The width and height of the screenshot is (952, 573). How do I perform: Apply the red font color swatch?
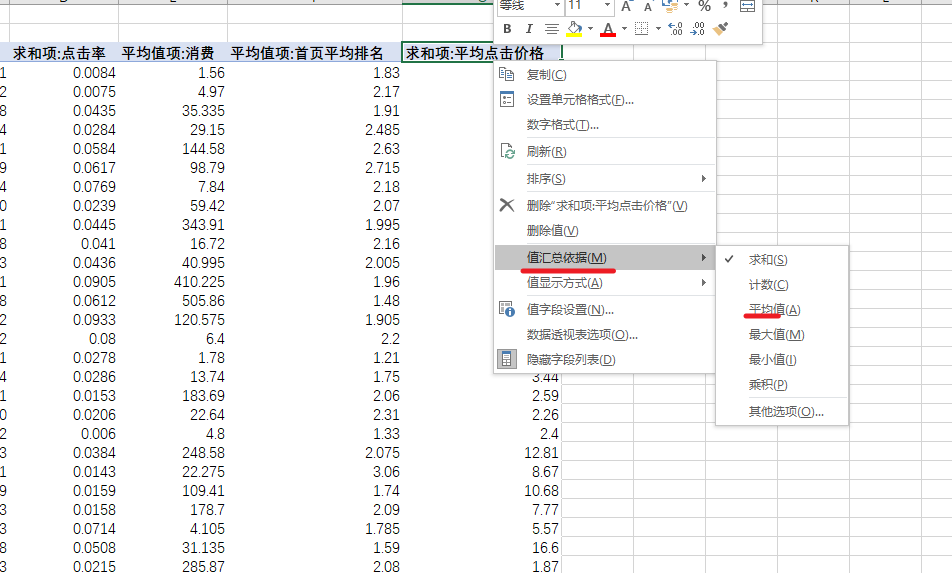(607, 29)
